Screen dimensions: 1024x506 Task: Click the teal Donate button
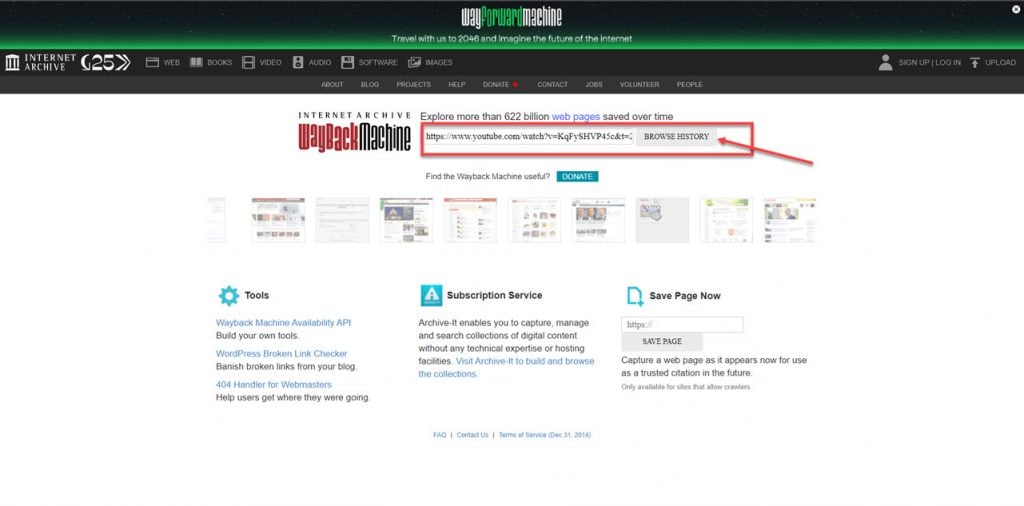(x=577, y=177)
